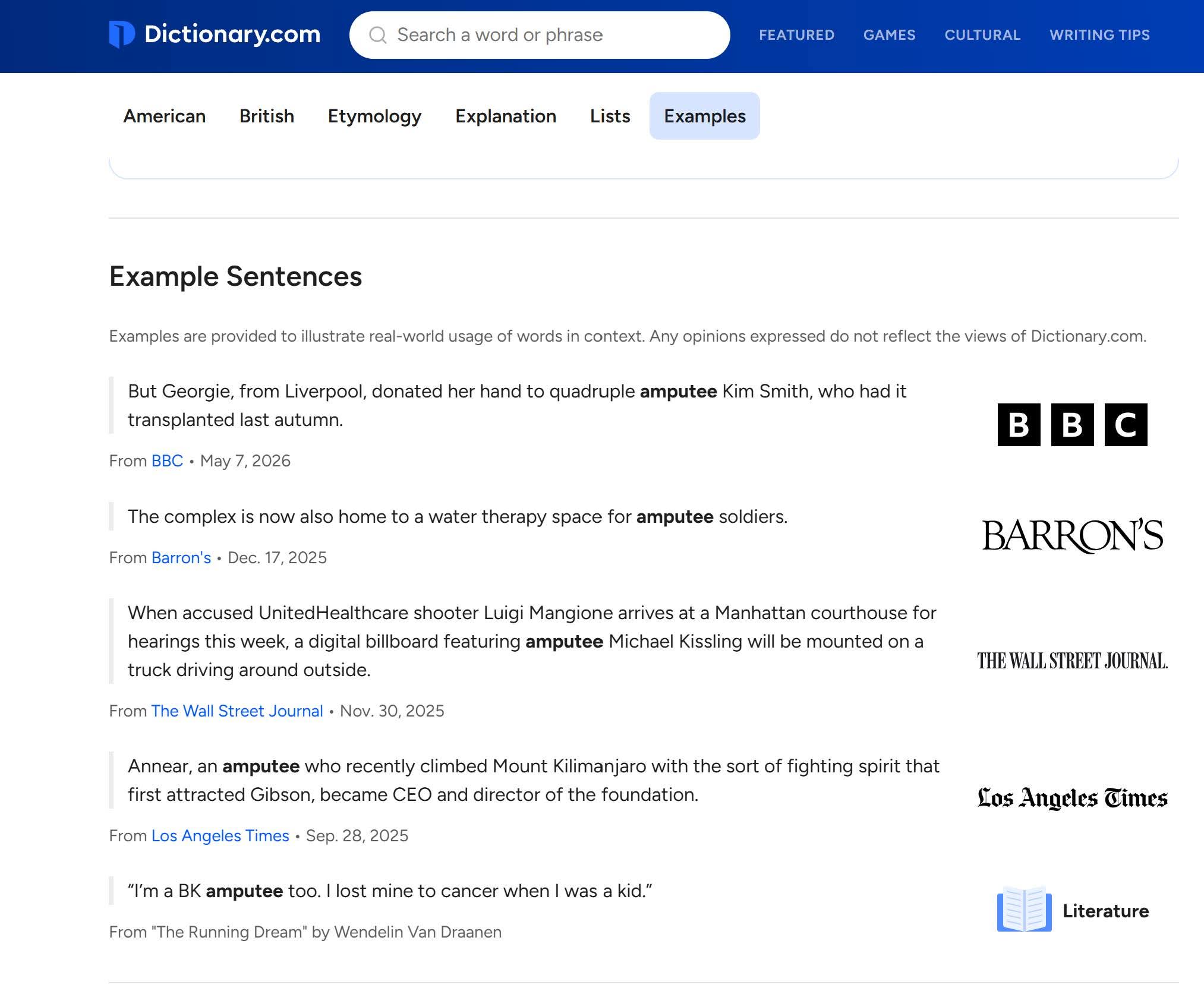This screenshot has height=991, width=1204.
Task: Click the search magnifier icon
Action: point(378,35)
